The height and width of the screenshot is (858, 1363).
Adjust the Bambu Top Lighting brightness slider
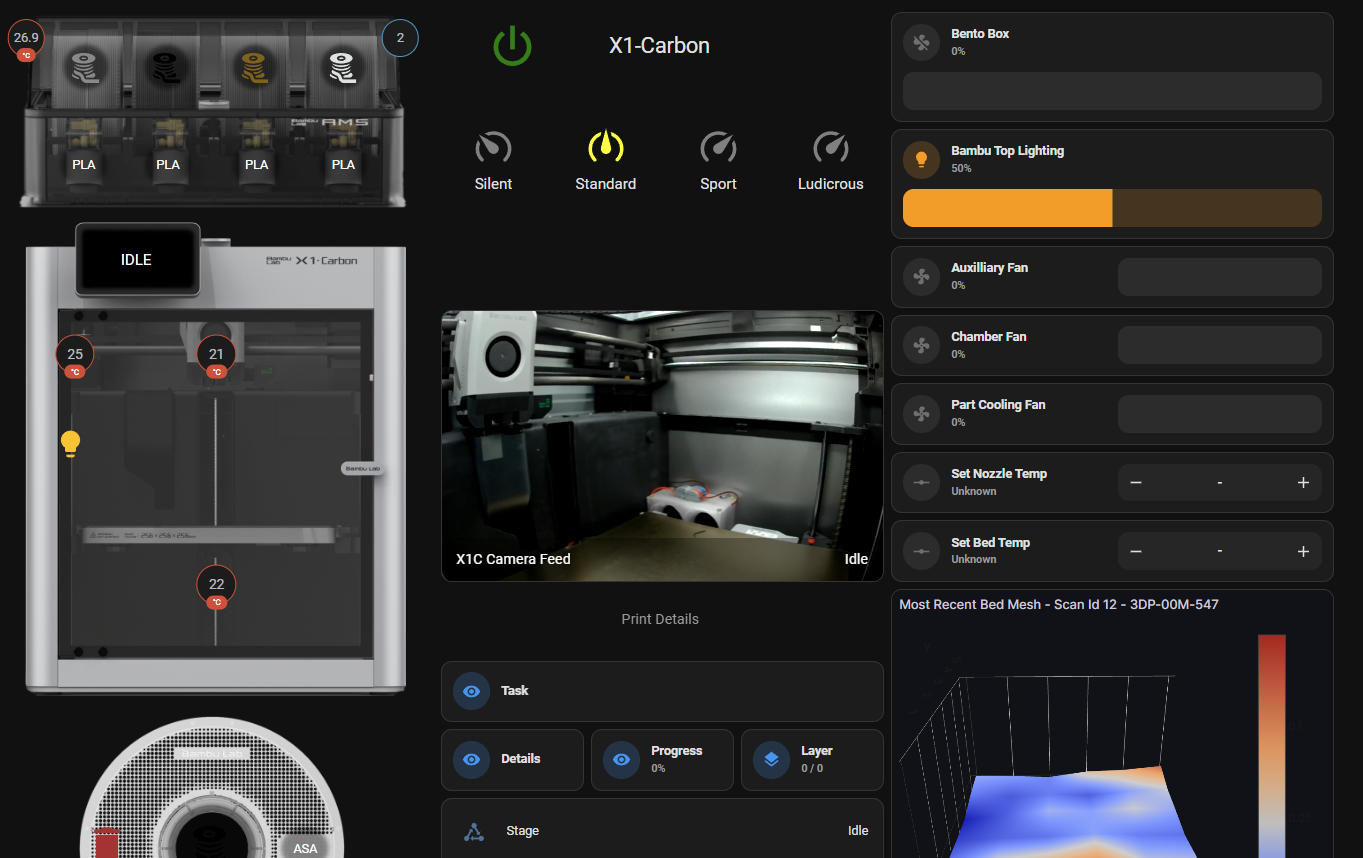coord(1112,208)
